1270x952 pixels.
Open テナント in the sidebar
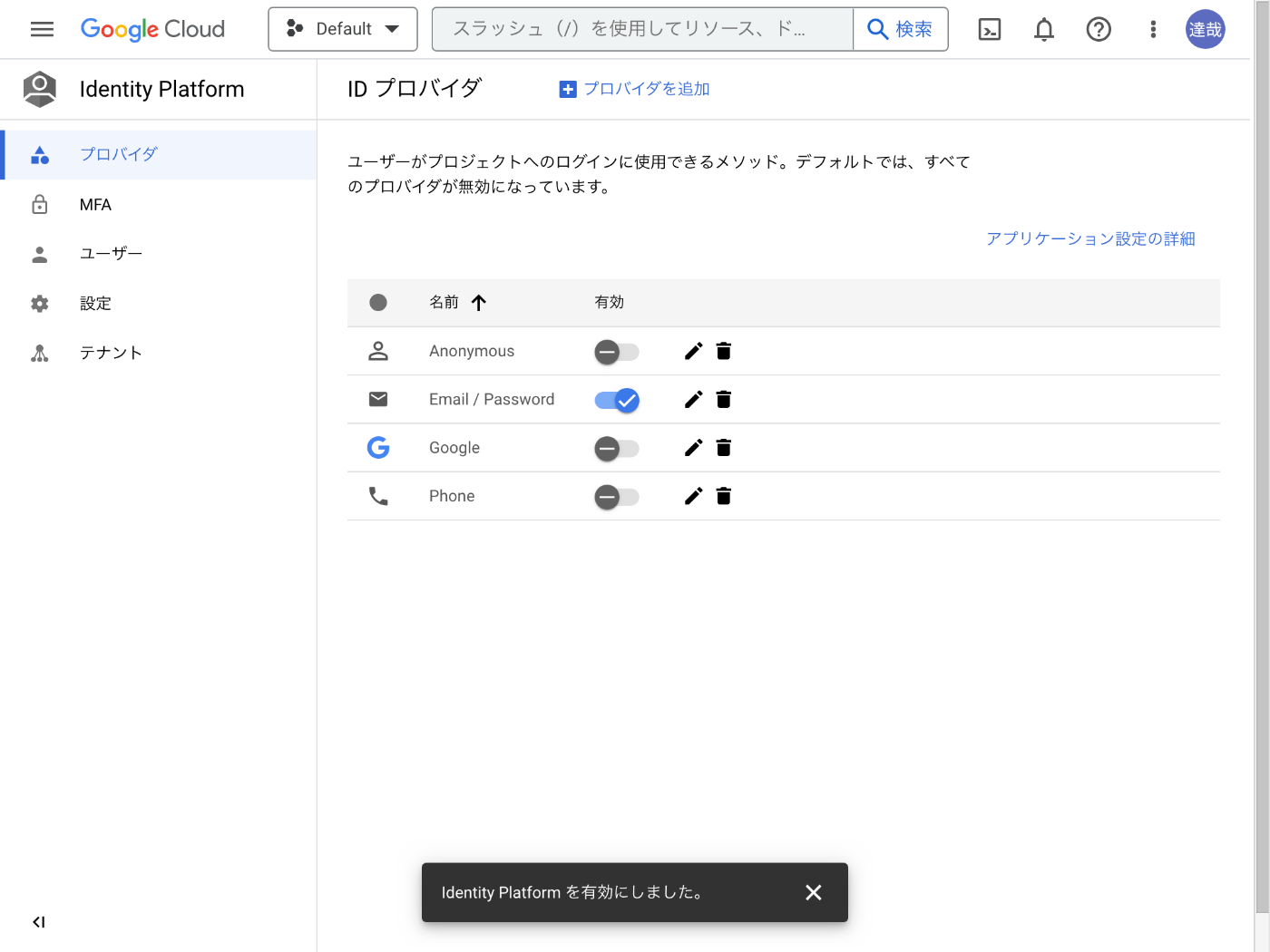pyautogui.click(x=159, y=353)
